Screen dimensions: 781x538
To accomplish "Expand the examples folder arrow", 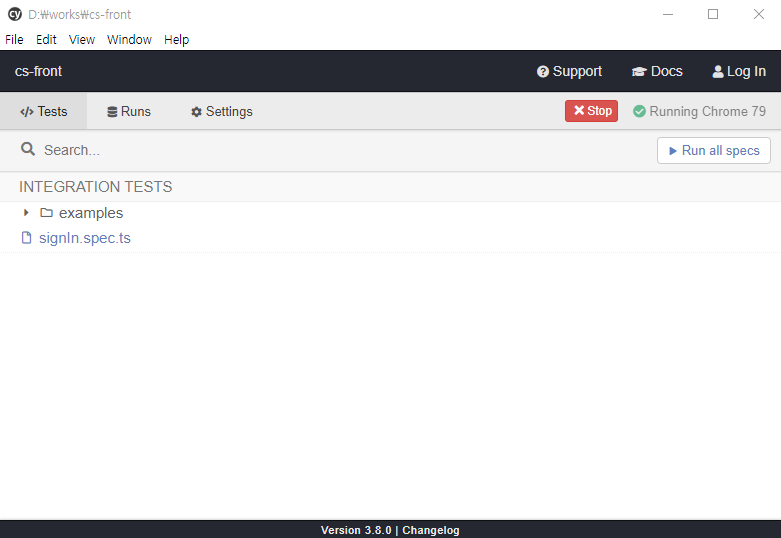I will pyautogui.click(x=26, y=213).
